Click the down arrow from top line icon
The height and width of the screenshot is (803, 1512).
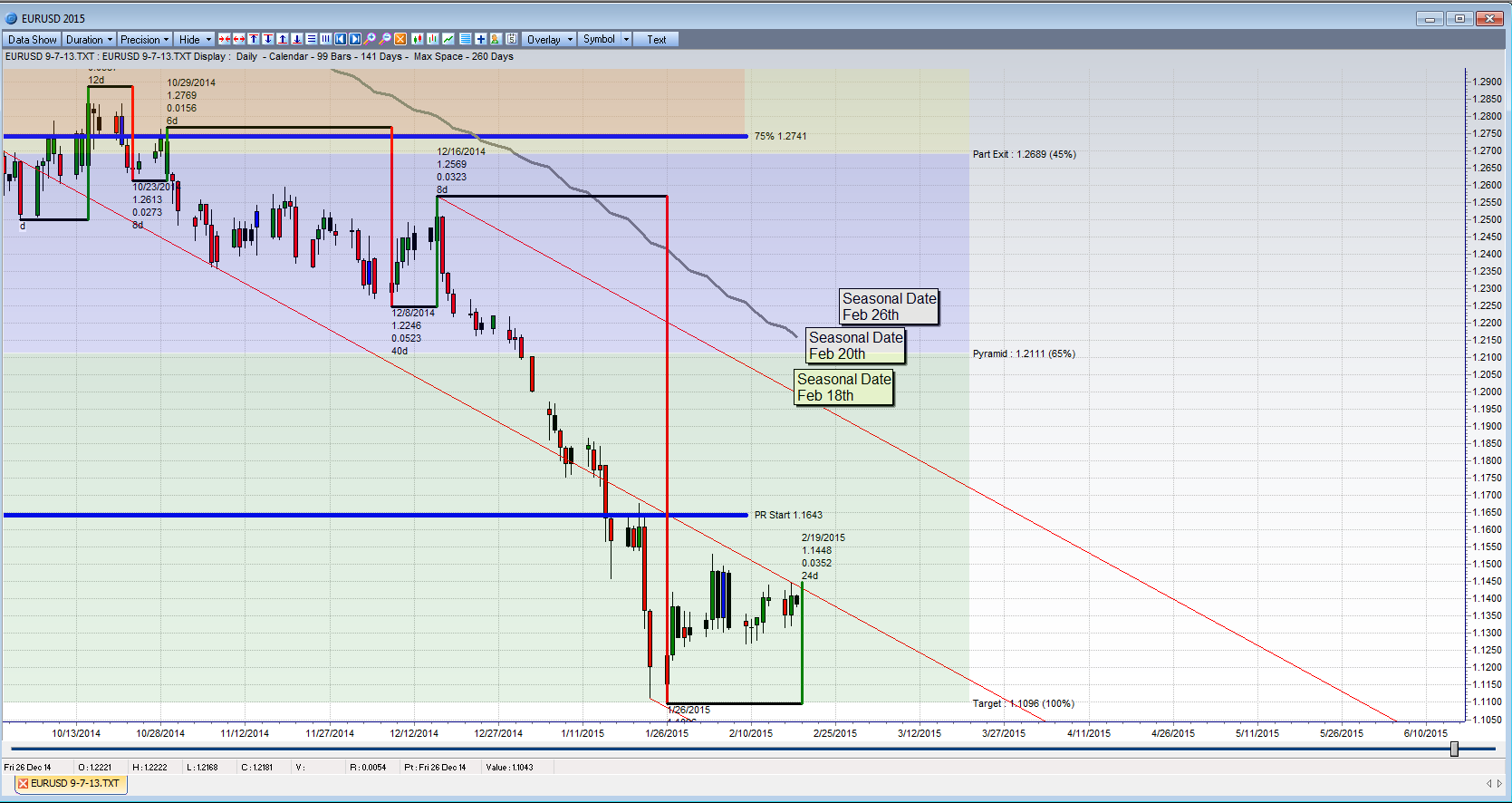268,39
